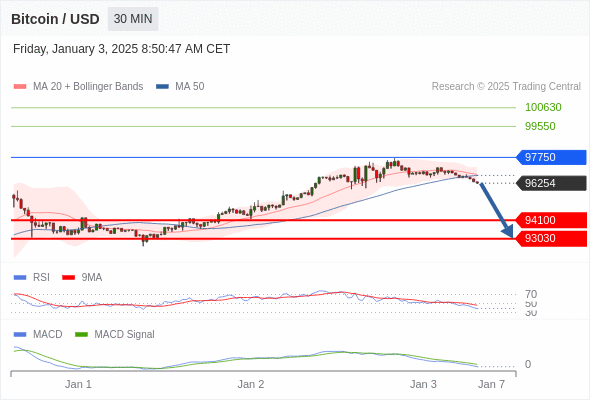The width and height of the screenshot is (590, 400).
Task: Click the RSI legend swatch
Action: [x=20, y=278]
